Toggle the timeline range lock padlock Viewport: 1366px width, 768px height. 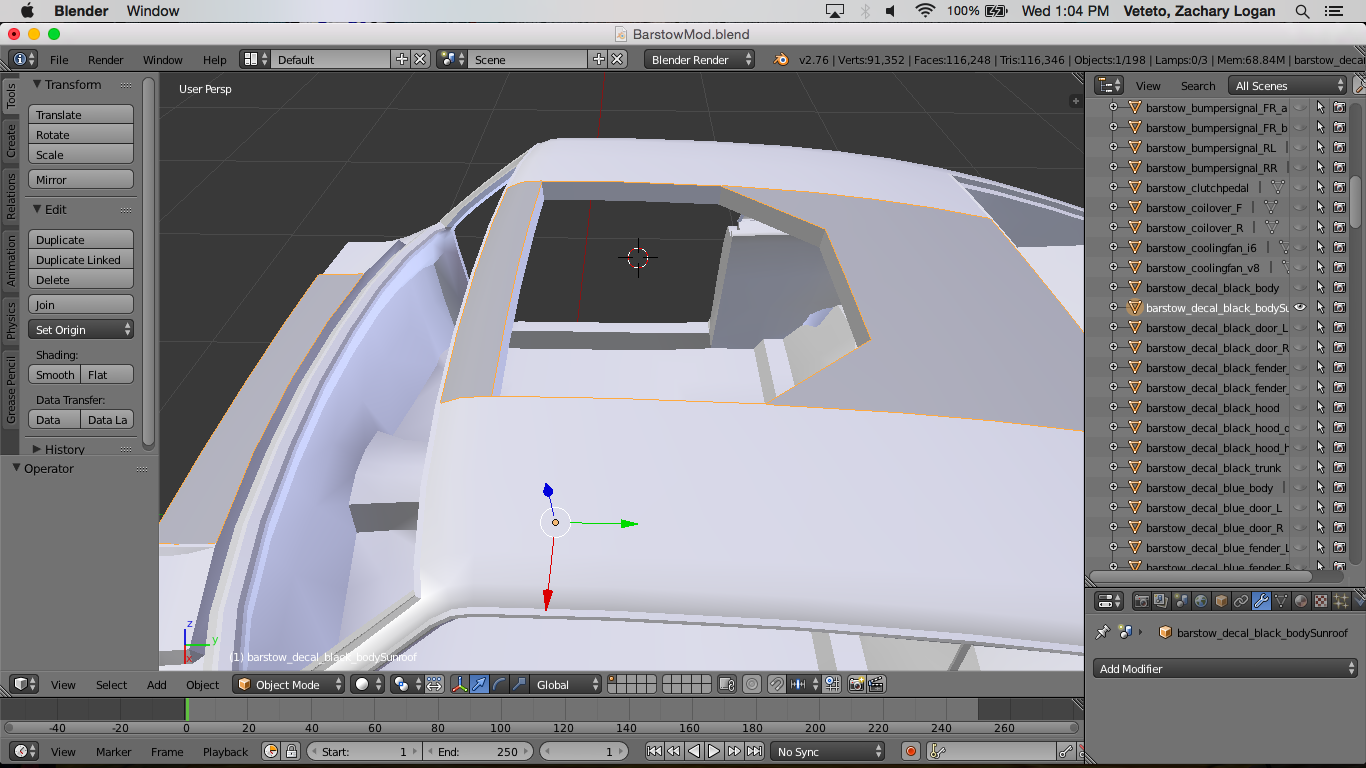291,751
